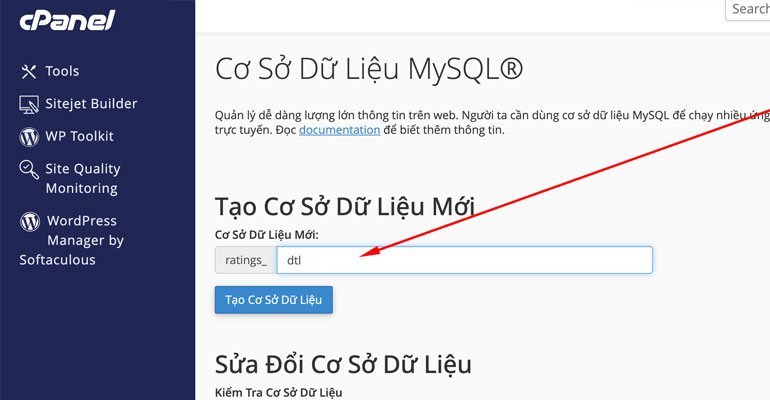This screenshot has width=770, height=400.
Task: Click the Tạo Cơ Sở Dữ Liệu button
Action: [274, 300]
